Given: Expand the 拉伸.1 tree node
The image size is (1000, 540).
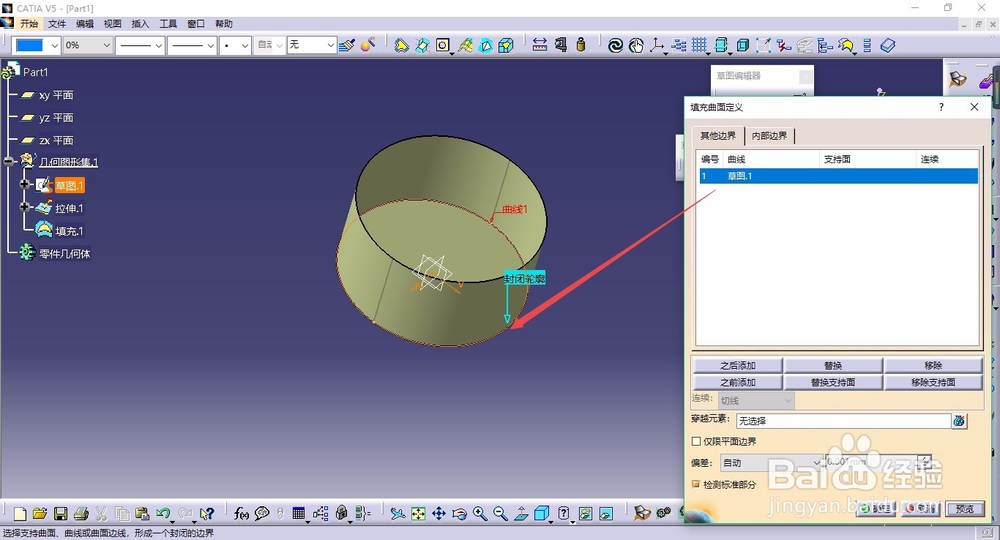Looking at the screenshot, I should coord(25,207).
